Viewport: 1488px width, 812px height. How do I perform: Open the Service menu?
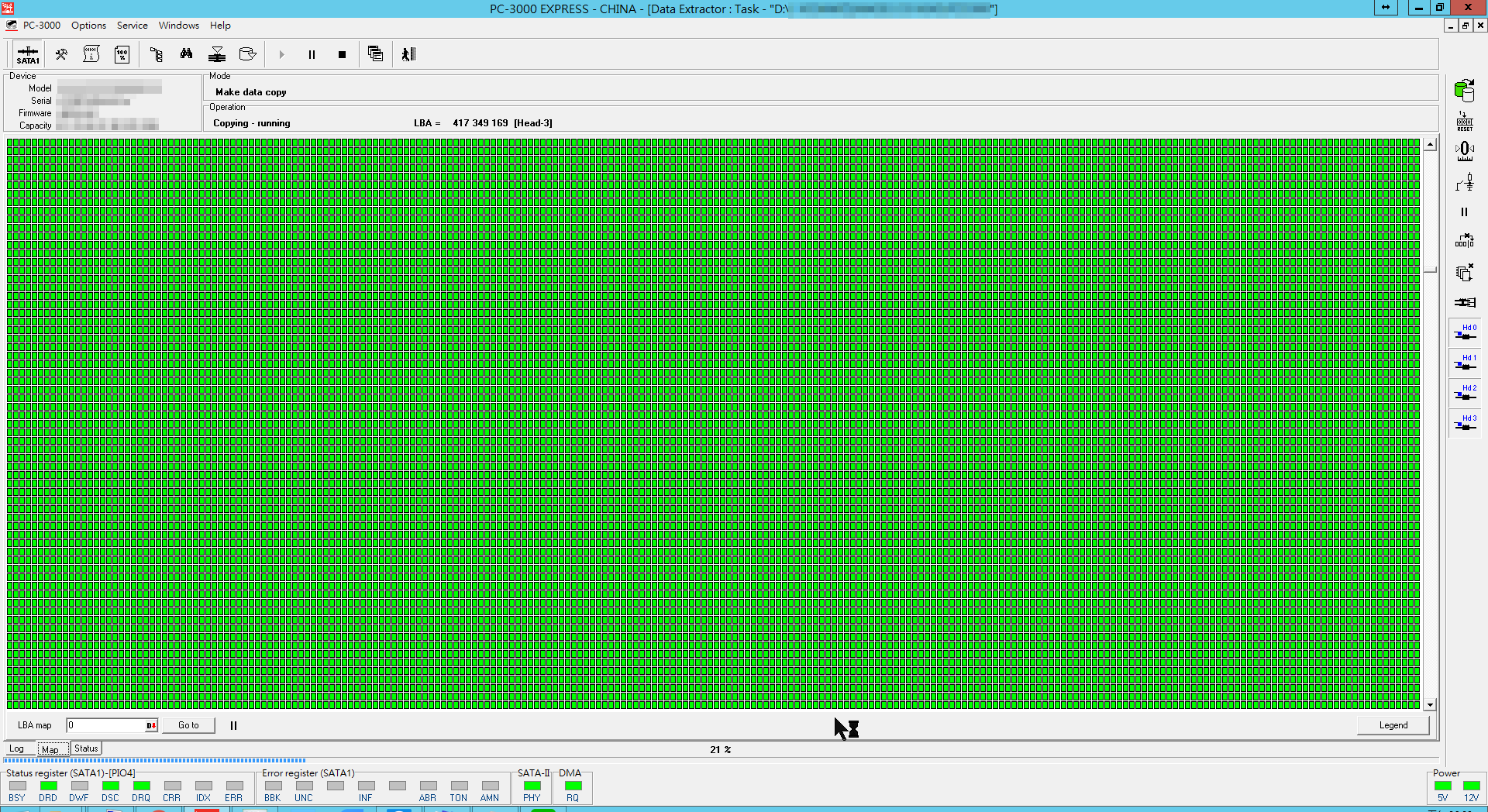click(132, 26)
